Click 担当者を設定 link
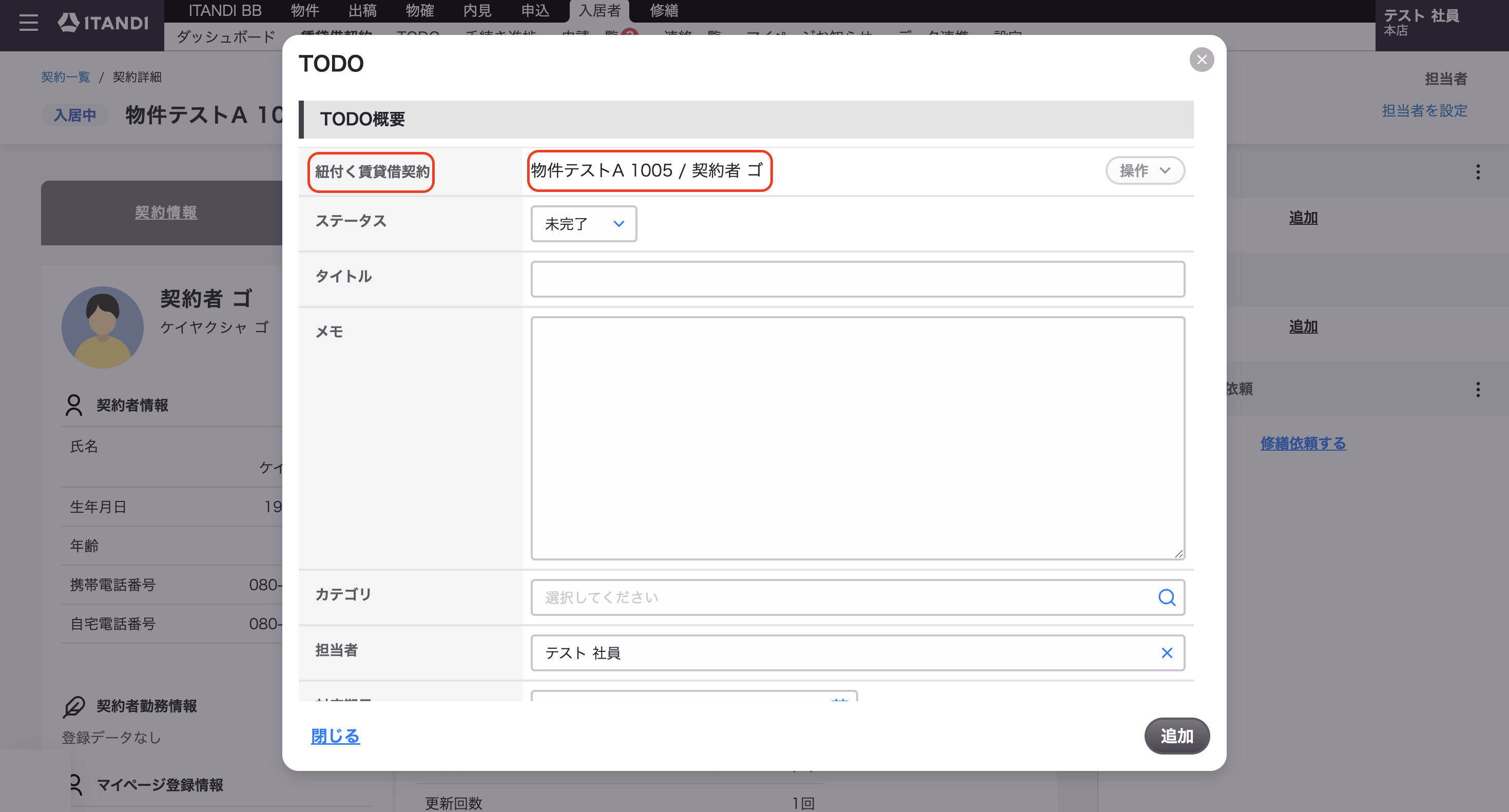 pyautogui.click(x=1424, y=111)
